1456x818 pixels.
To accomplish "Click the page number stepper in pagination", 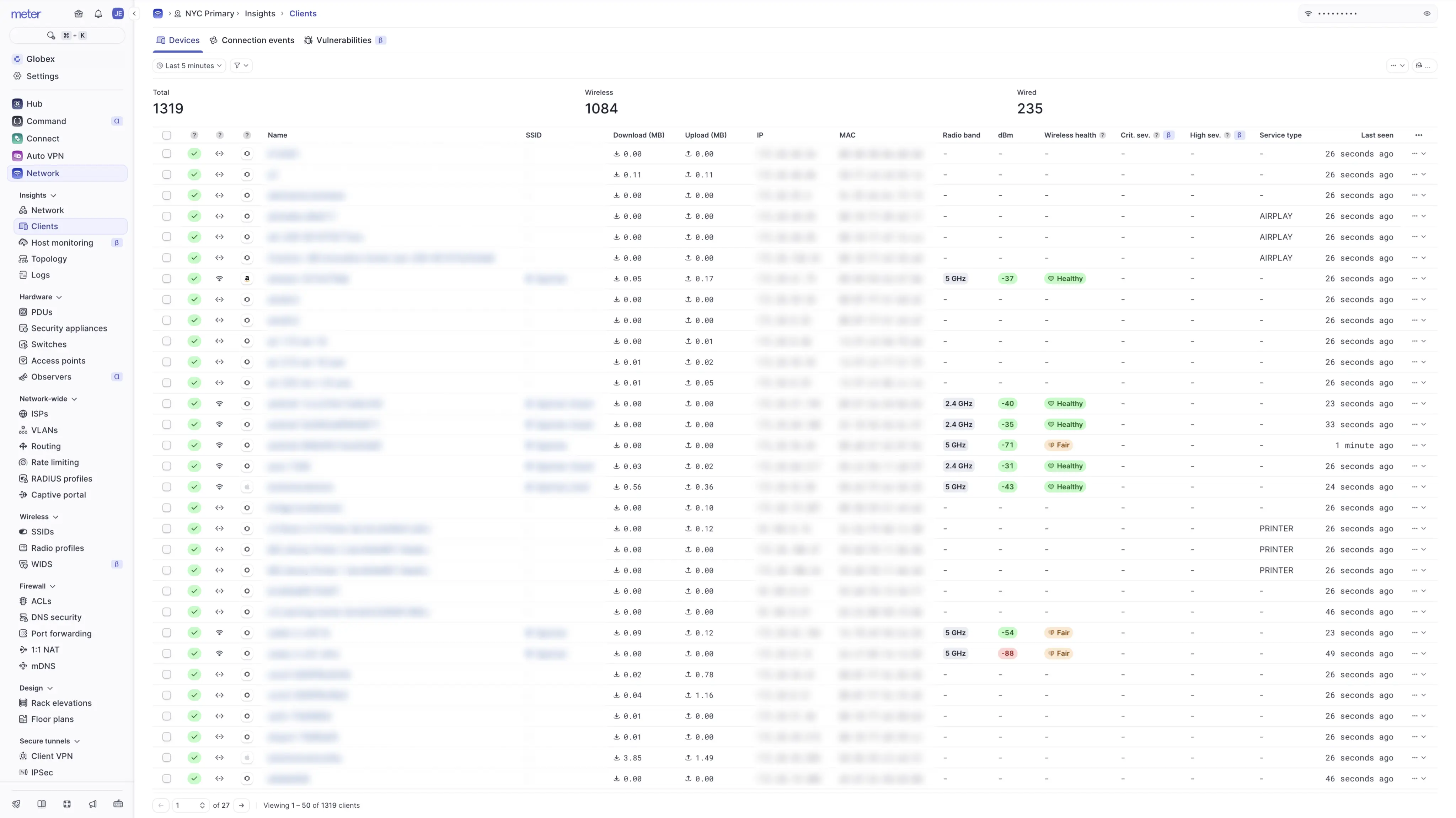I will 202,805.
